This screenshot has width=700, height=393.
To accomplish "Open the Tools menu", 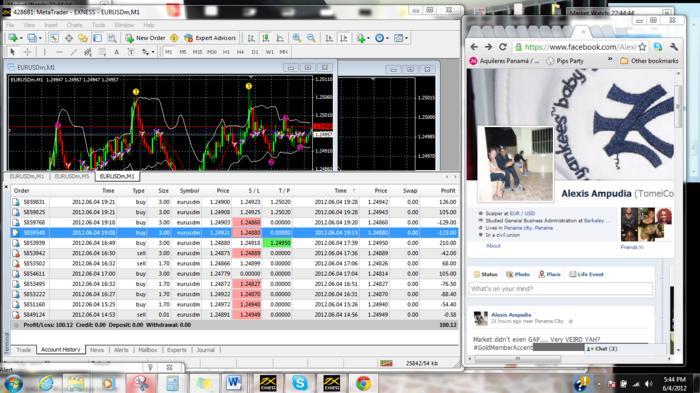I will 98,25.
